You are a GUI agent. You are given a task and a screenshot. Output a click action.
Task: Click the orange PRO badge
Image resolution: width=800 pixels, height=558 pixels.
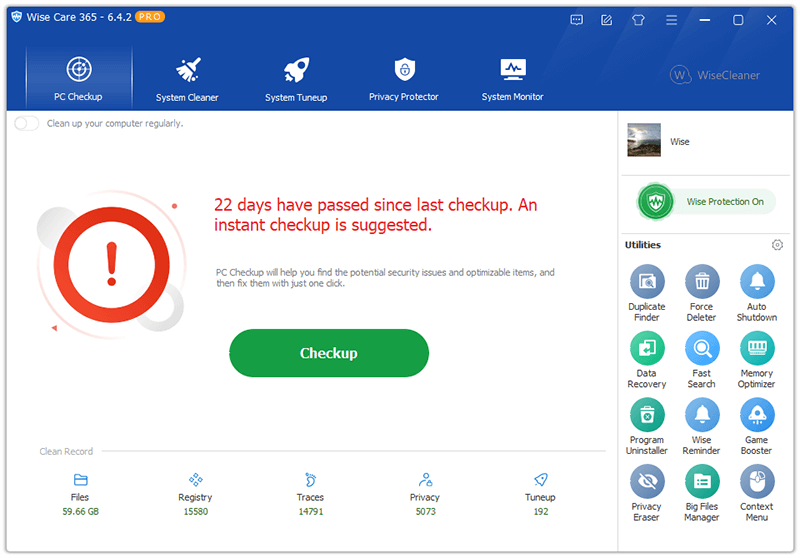(150, 17)
